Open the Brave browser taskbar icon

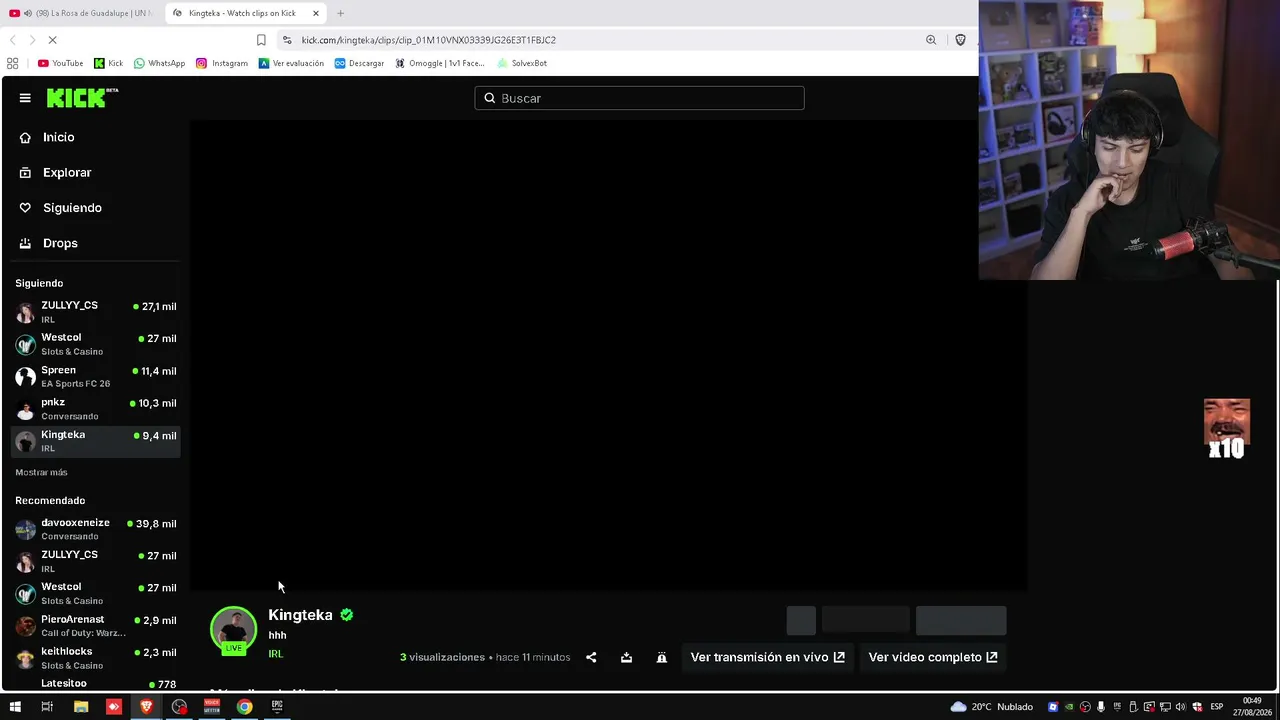pos(146,707)
